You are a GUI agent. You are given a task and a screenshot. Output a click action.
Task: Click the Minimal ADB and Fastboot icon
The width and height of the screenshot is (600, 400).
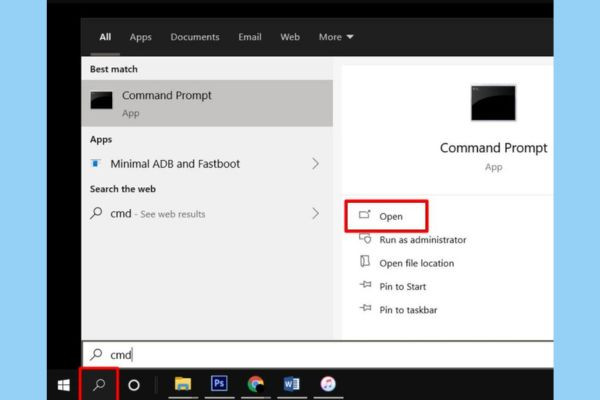[96, 163]
